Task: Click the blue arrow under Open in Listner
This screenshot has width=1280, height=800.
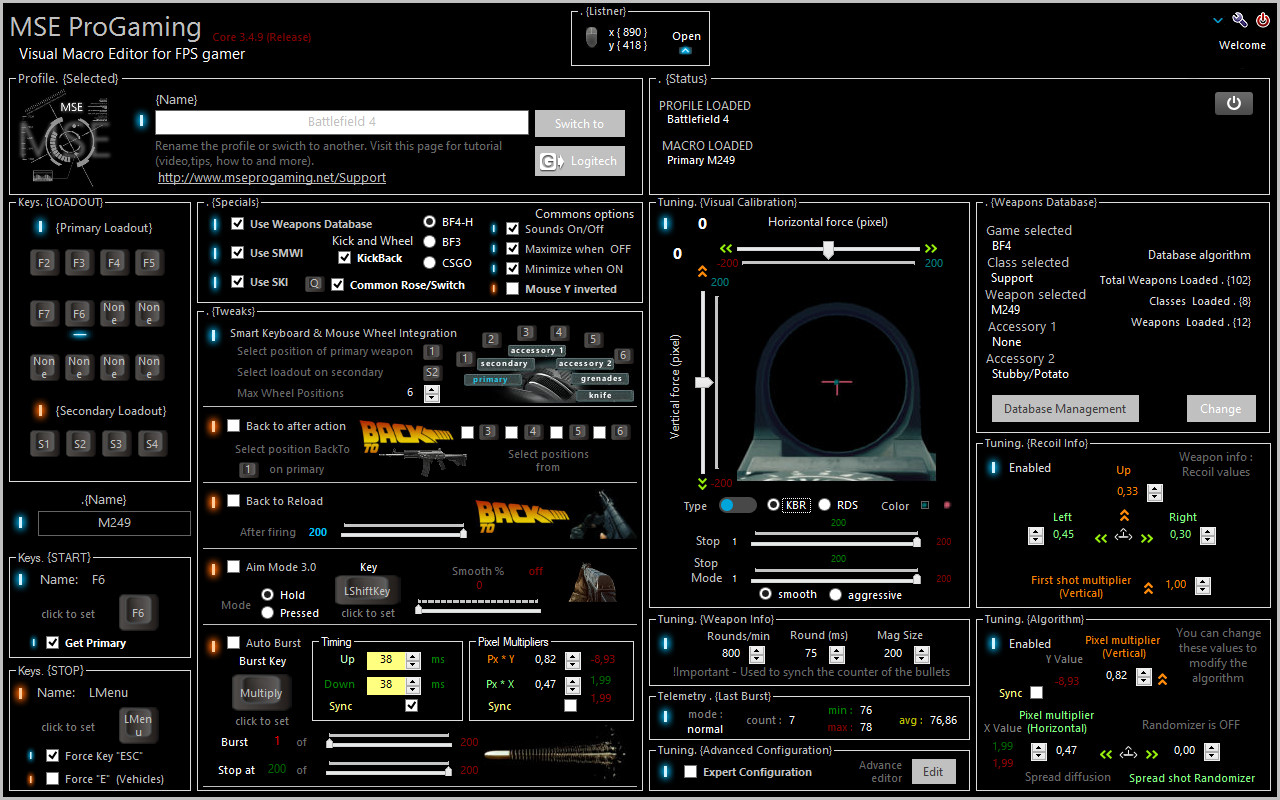Action: coord(686,50)
